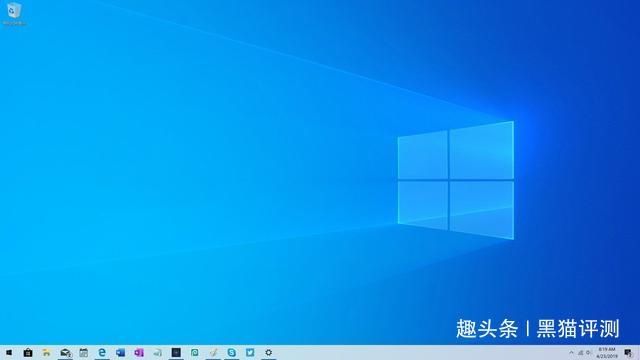Viewport: 640px width, 360px height.
Task: Open network status in the system tray
Action: coord(580,353)
